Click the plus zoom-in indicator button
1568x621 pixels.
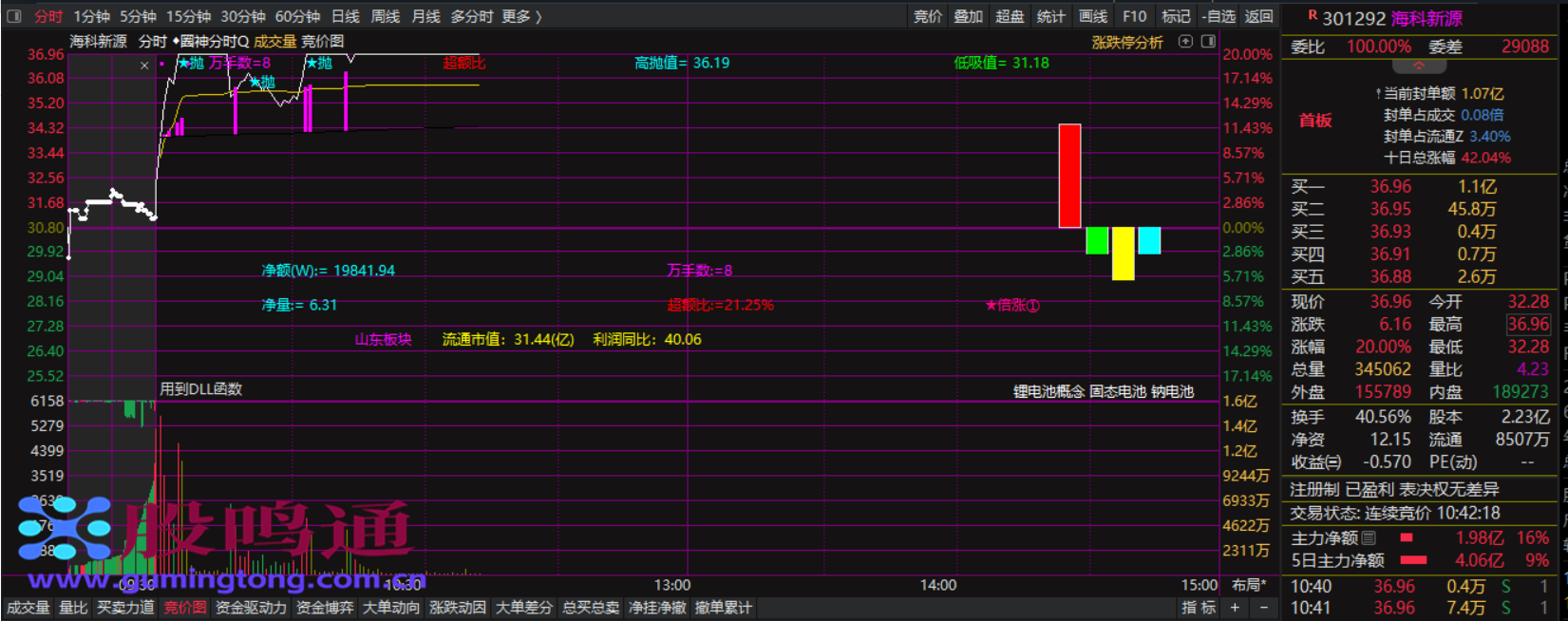tap(1235, 608)
